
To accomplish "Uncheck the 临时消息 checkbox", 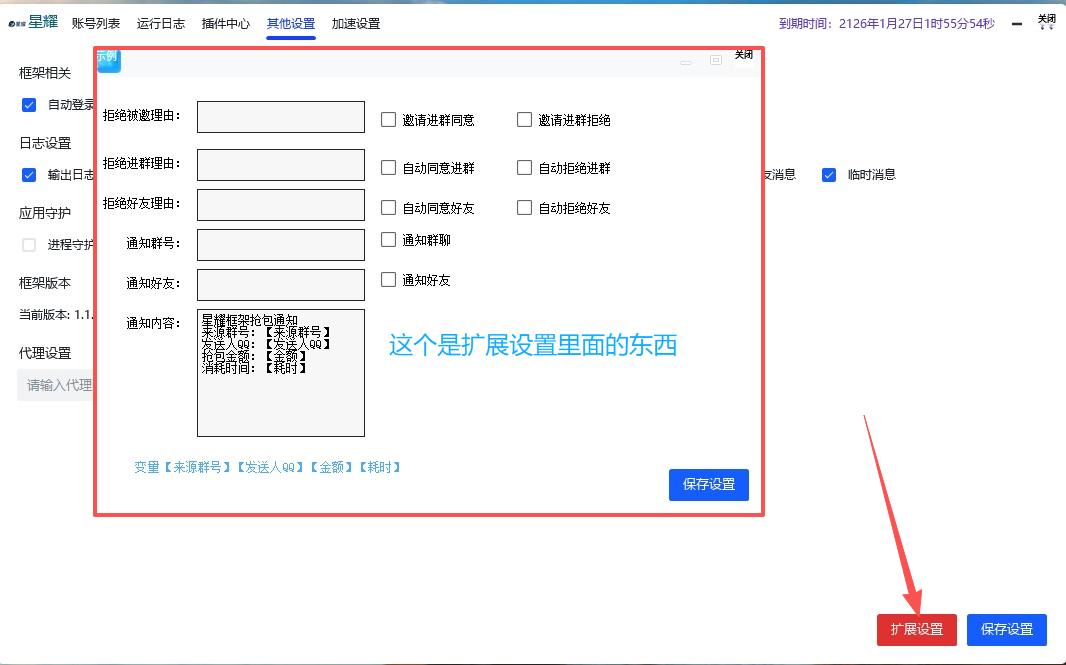I will (828, 174).
